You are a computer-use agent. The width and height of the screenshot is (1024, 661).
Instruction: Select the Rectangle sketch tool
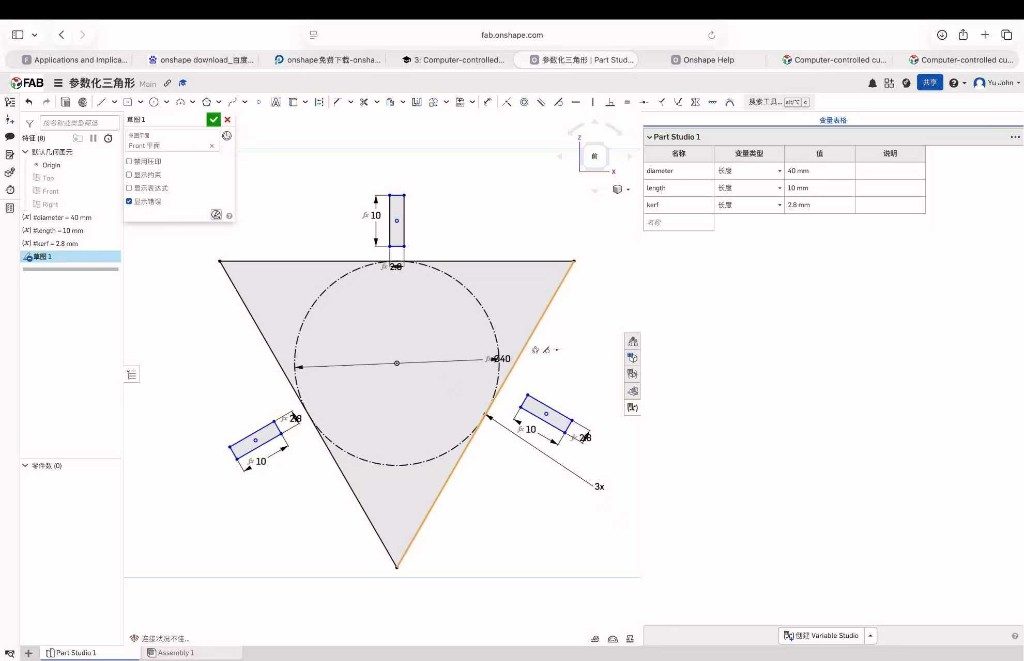(127, 102)
